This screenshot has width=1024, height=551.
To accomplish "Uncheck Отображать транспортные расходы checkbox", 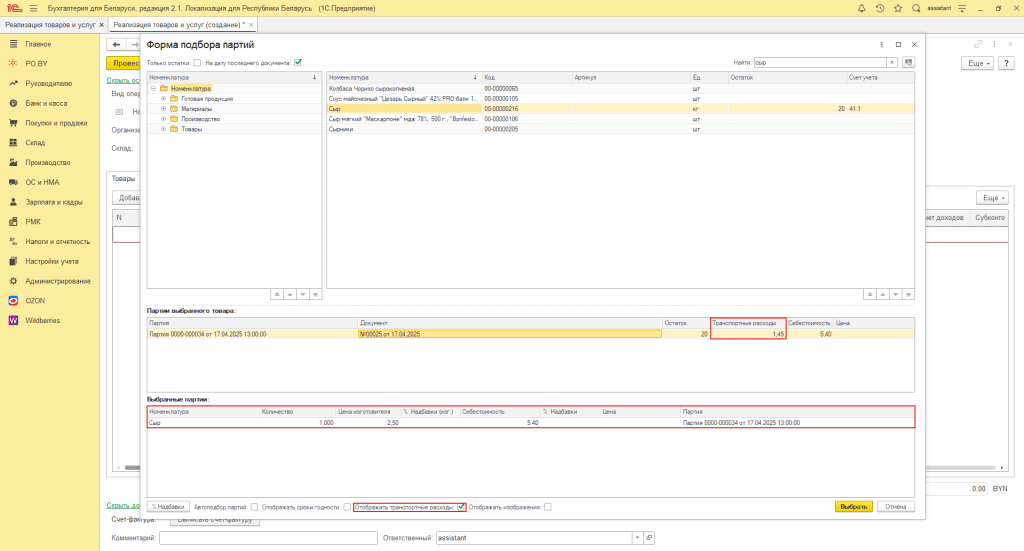I will 461,507.
